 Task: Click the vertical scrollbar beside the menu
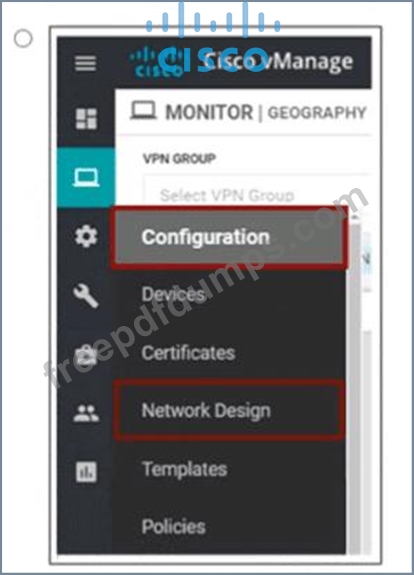(355, 385)
